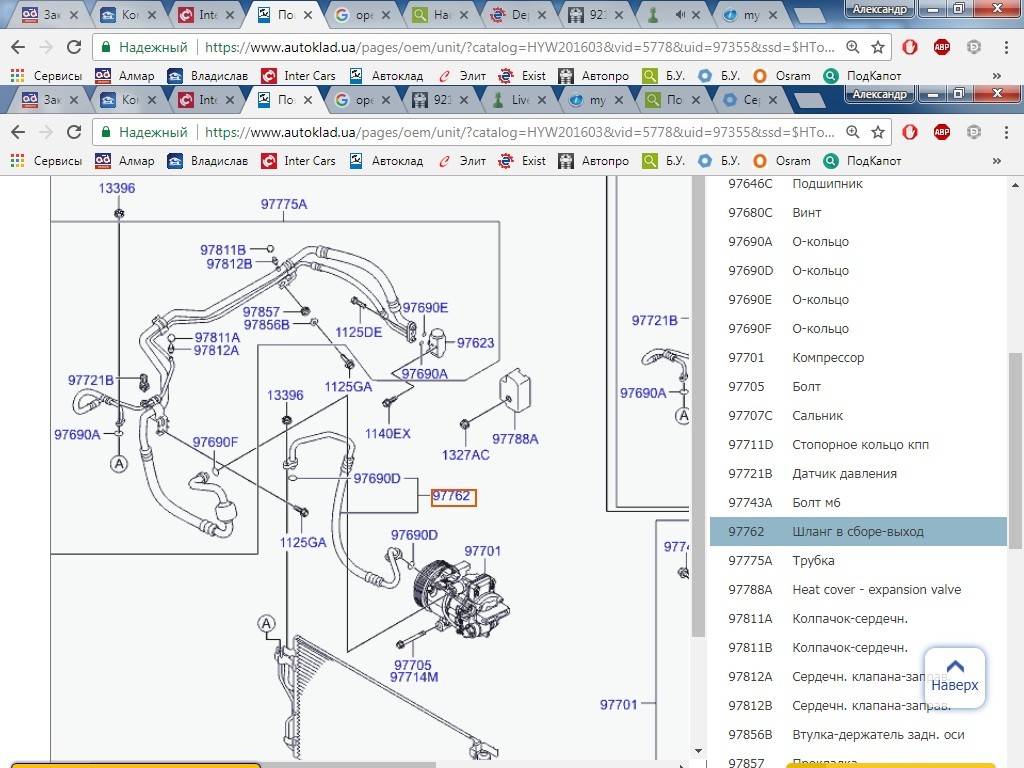Expand the bookmarks overflow chevron in the lower window
The height and width of the screenshot is (768, 1024).
996,161
